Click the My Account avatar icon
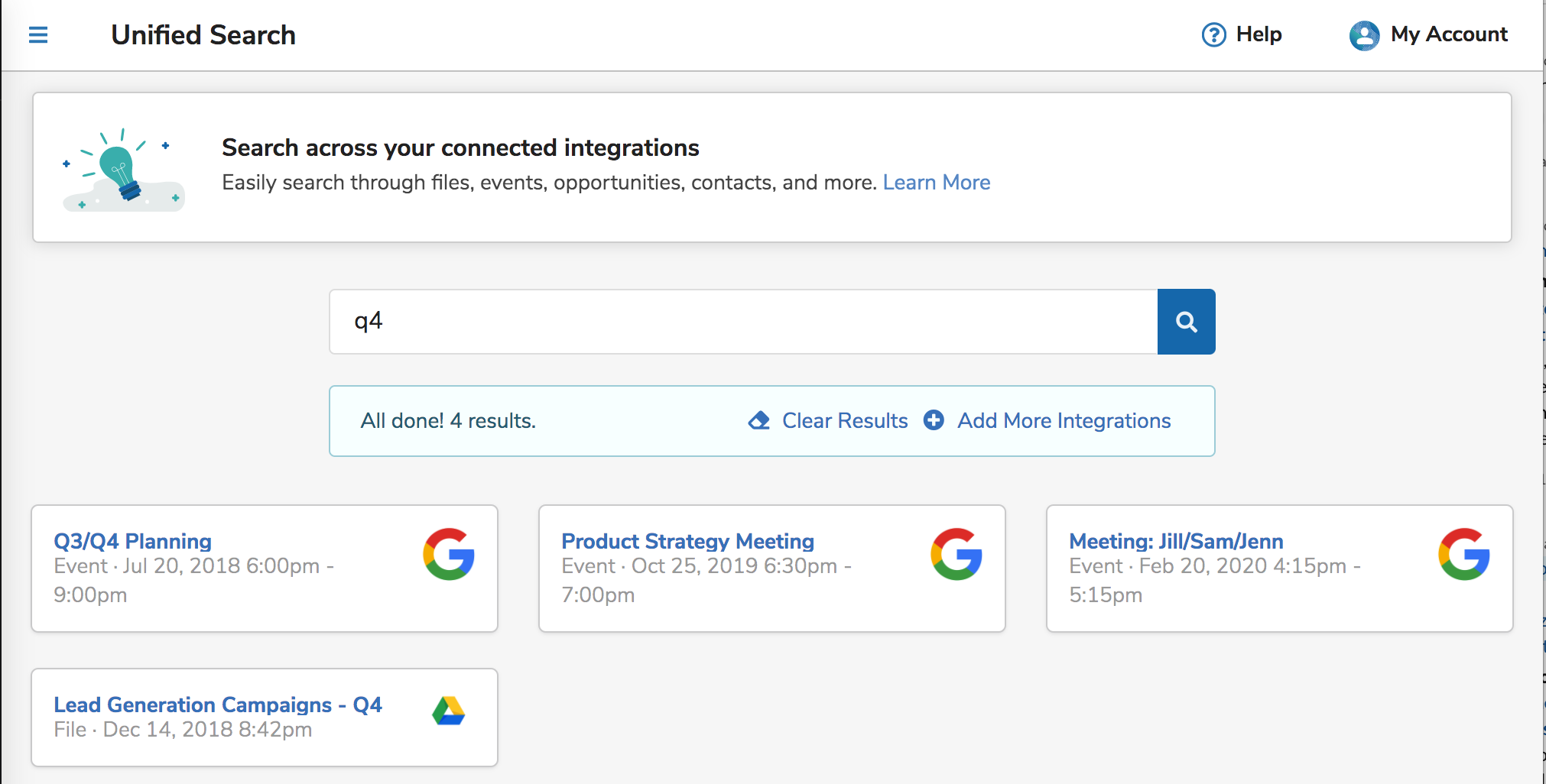The image size is (1546, 784). click(x=1364, y=35)
